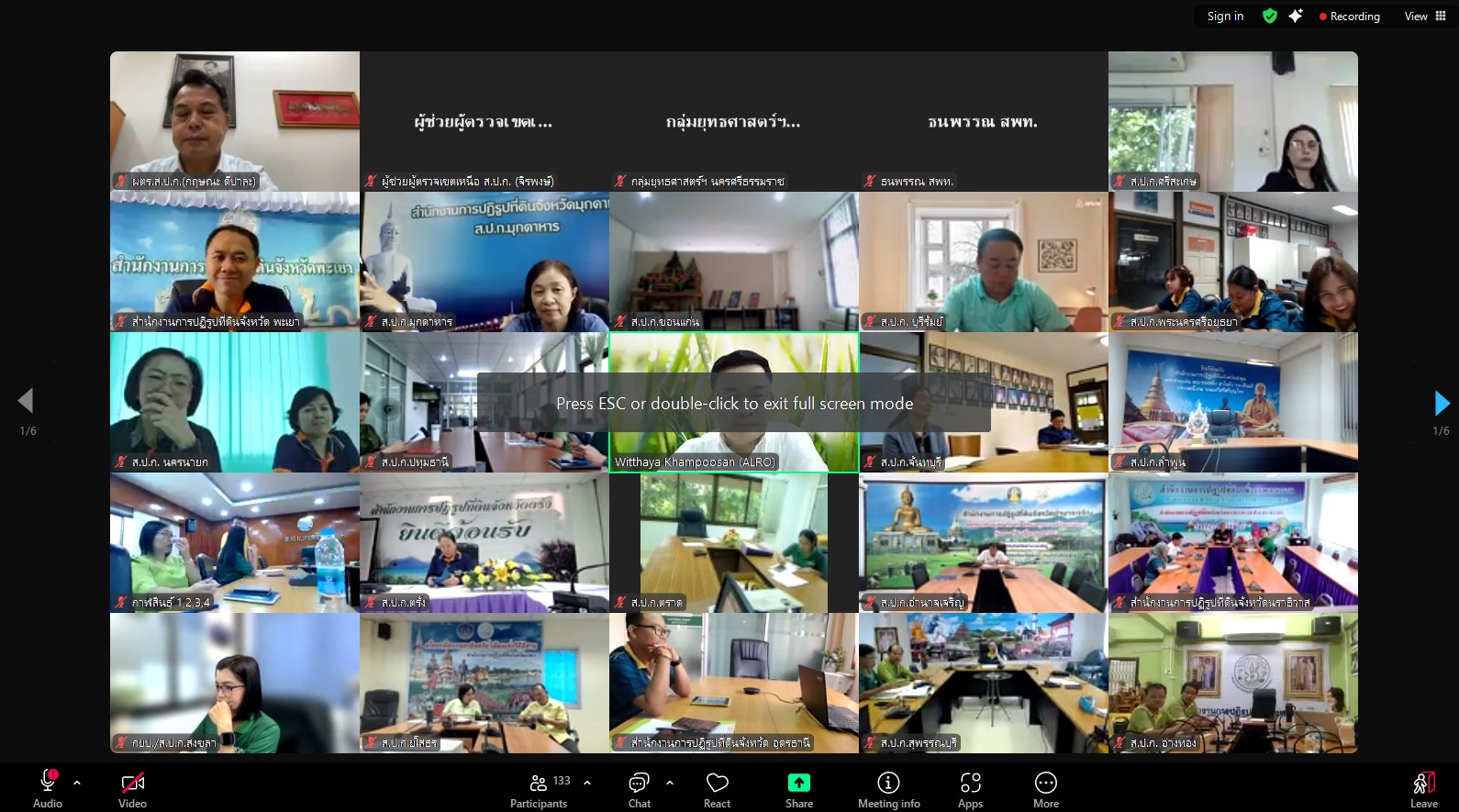
Task: Select the ส.ป.ก.จันทบุรี video tile
Action: coord(984,402)
